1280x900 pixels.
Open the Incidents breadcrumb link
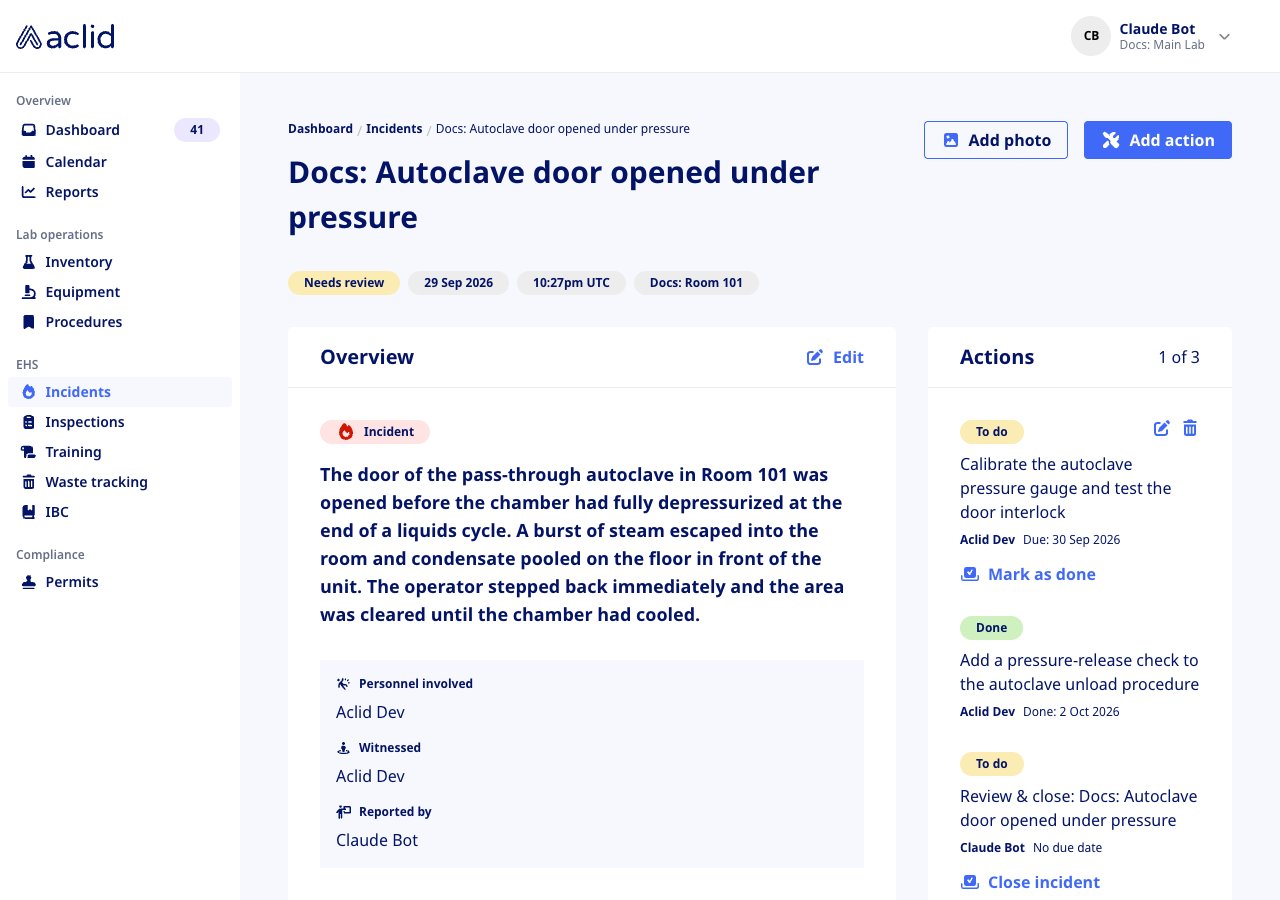point(394,129)
